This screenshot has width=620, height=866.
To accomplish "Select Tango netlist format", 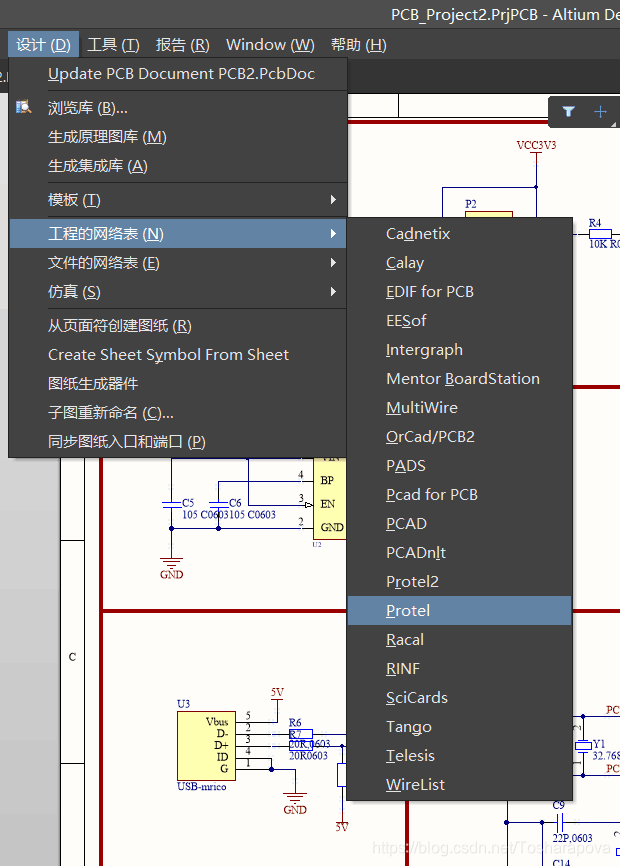I will [459, 727].
